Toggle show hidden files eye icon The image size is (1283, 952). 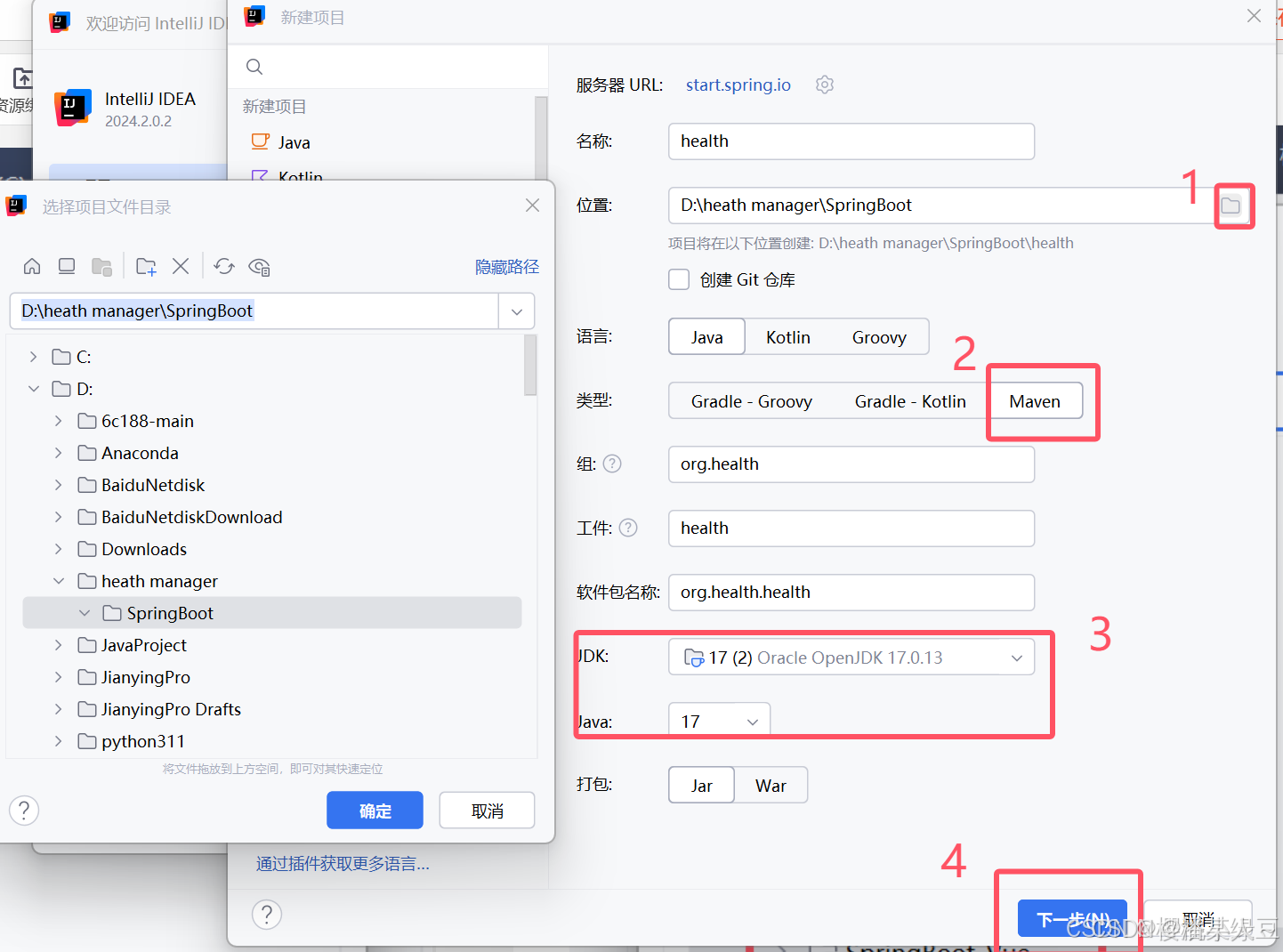[x=259, y=266]
